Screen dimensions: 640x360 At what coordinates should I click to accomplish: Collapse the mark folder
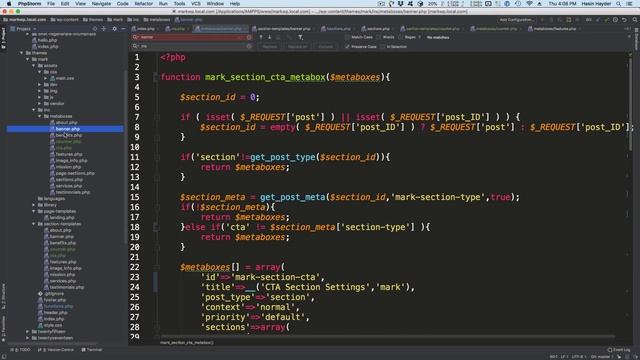tap(28, 59)
